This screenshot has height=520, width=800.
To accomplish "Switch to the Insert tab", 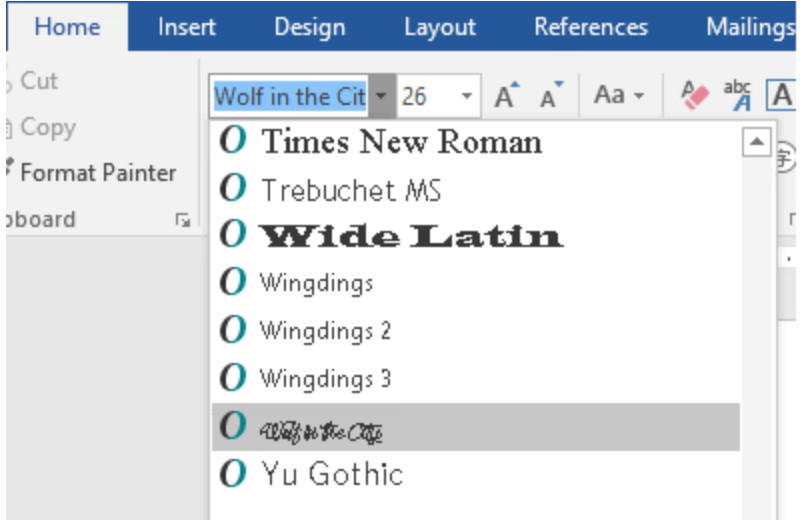I will tap(187, 27).
